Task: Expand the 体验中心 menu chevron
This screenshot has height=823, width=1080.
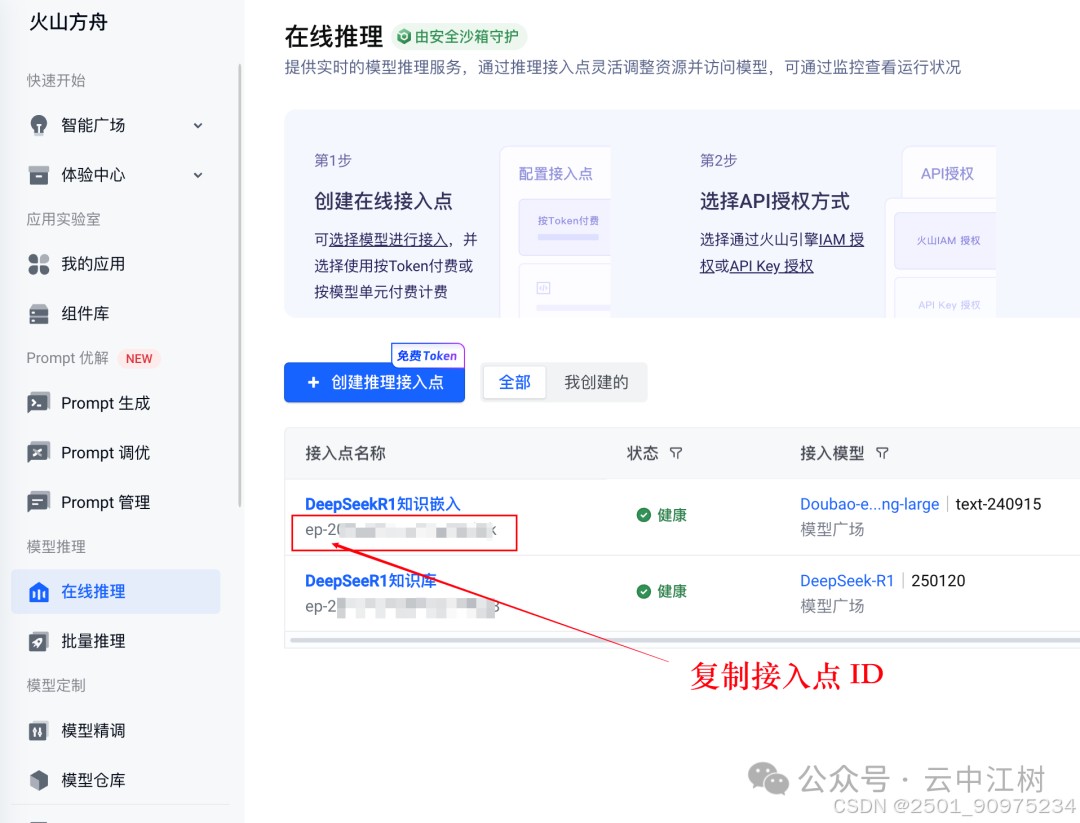Action: (198, 175)
